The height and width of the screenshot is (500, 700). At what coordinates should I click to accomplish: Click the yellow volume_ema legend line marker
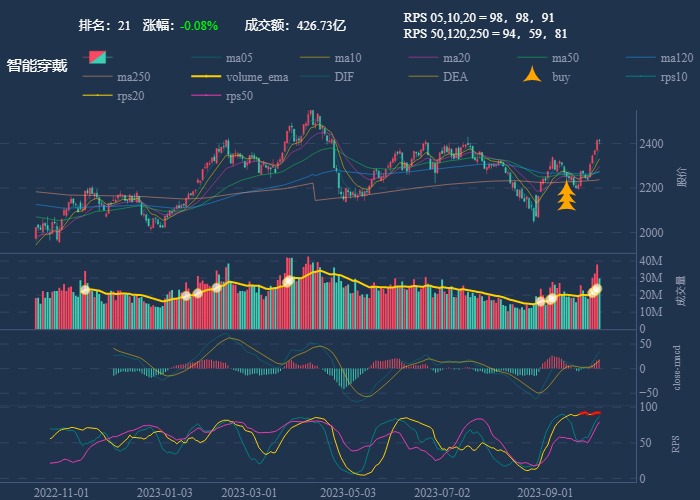coord(207,77)
